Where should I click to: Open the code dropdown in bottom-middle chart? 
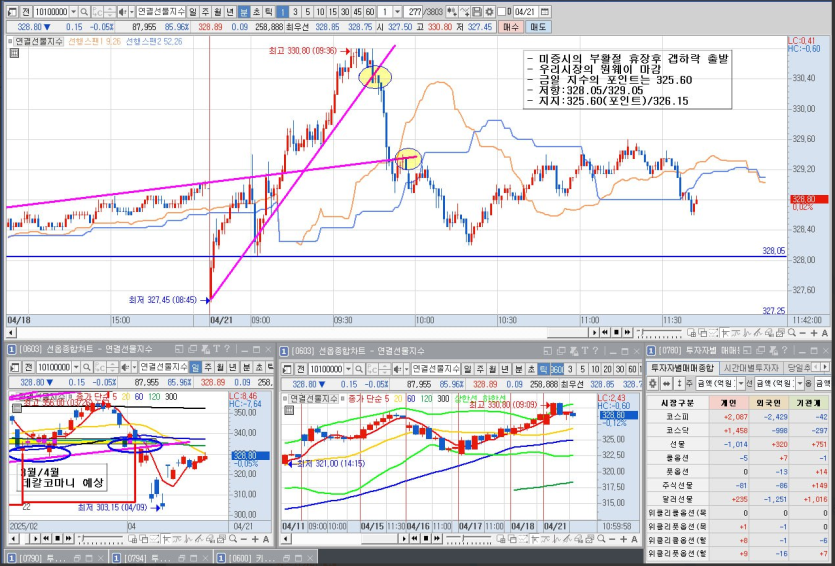click(348, 369)
